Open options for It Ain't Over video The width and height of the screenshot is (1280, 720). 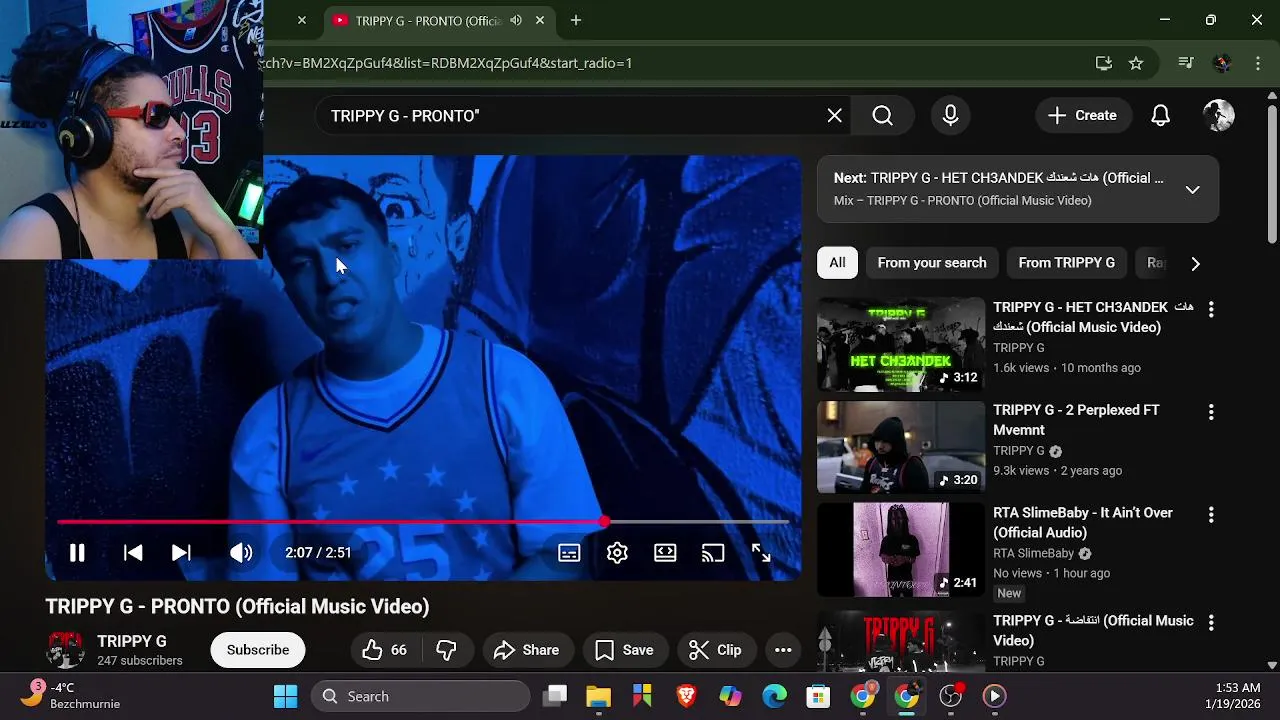(x=1211, y=515)
